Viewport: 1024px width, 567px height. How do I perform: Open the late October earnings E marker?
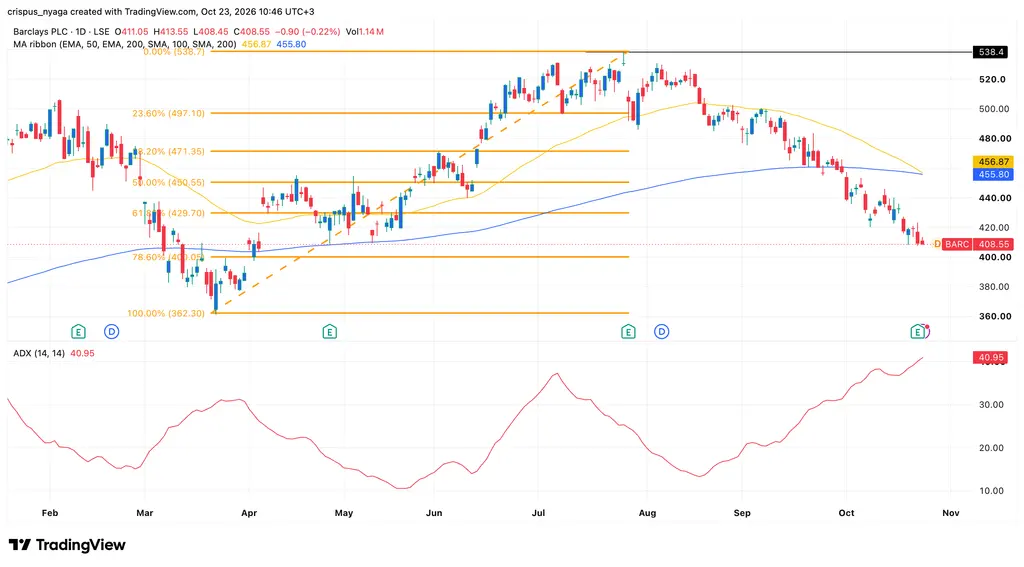tap(918, 332)
